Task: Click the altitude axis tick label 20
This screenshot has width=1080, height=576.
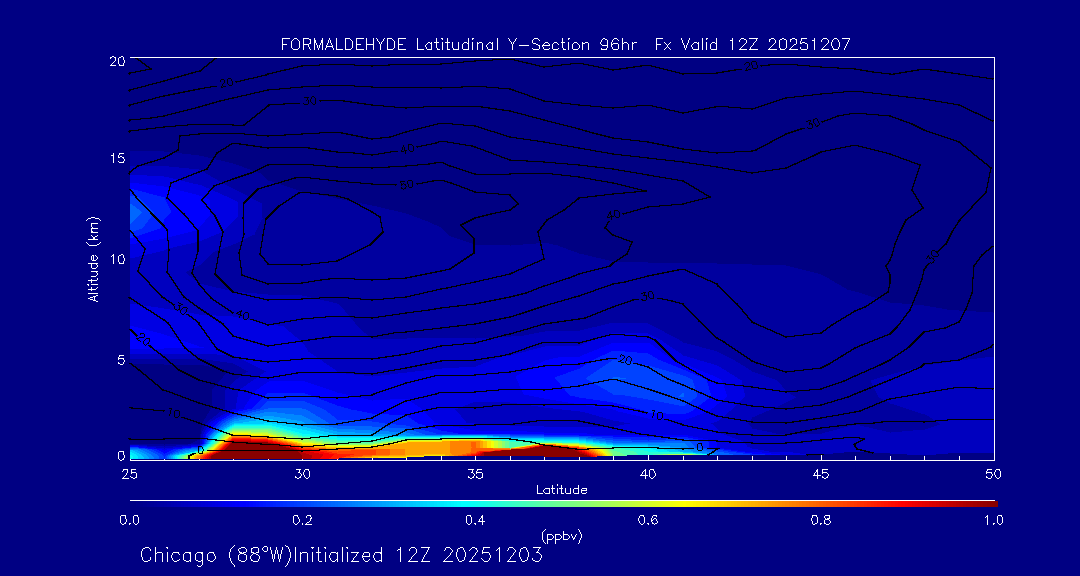Action: pos(116,60)
